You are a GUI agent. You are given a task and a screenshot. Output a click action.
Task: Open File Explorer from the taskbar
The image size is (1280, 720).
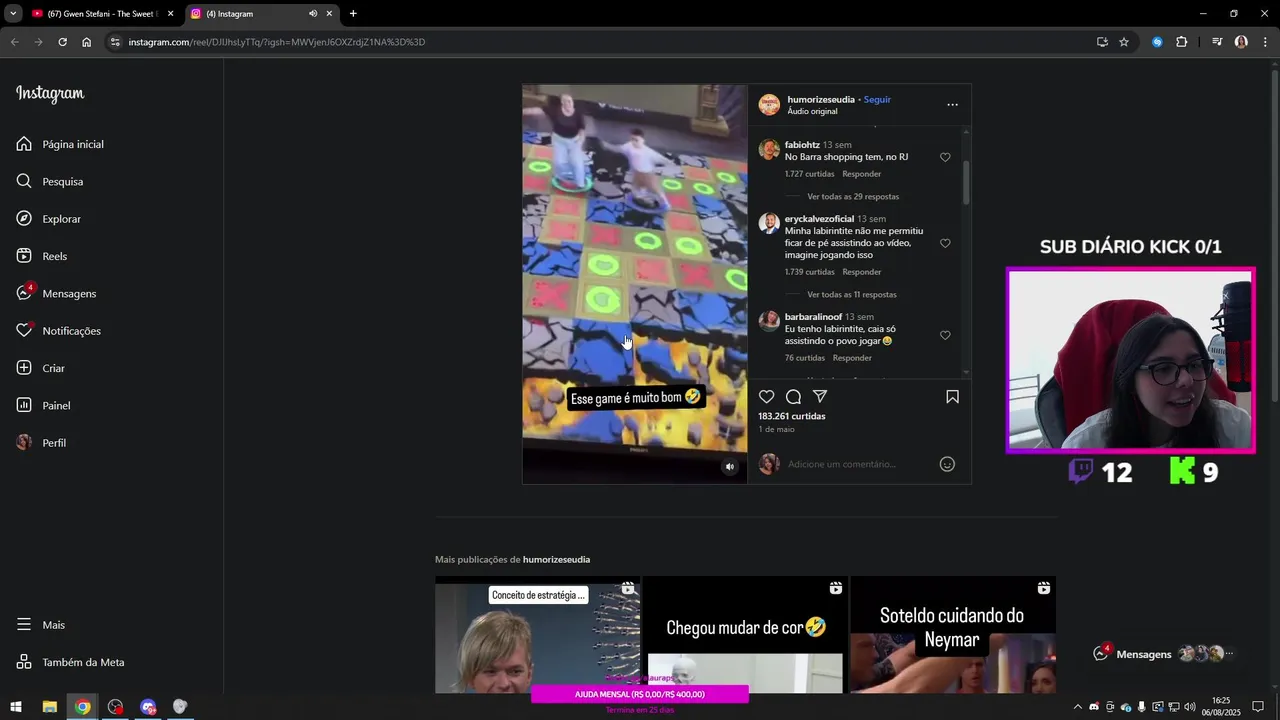pos(49,707)
